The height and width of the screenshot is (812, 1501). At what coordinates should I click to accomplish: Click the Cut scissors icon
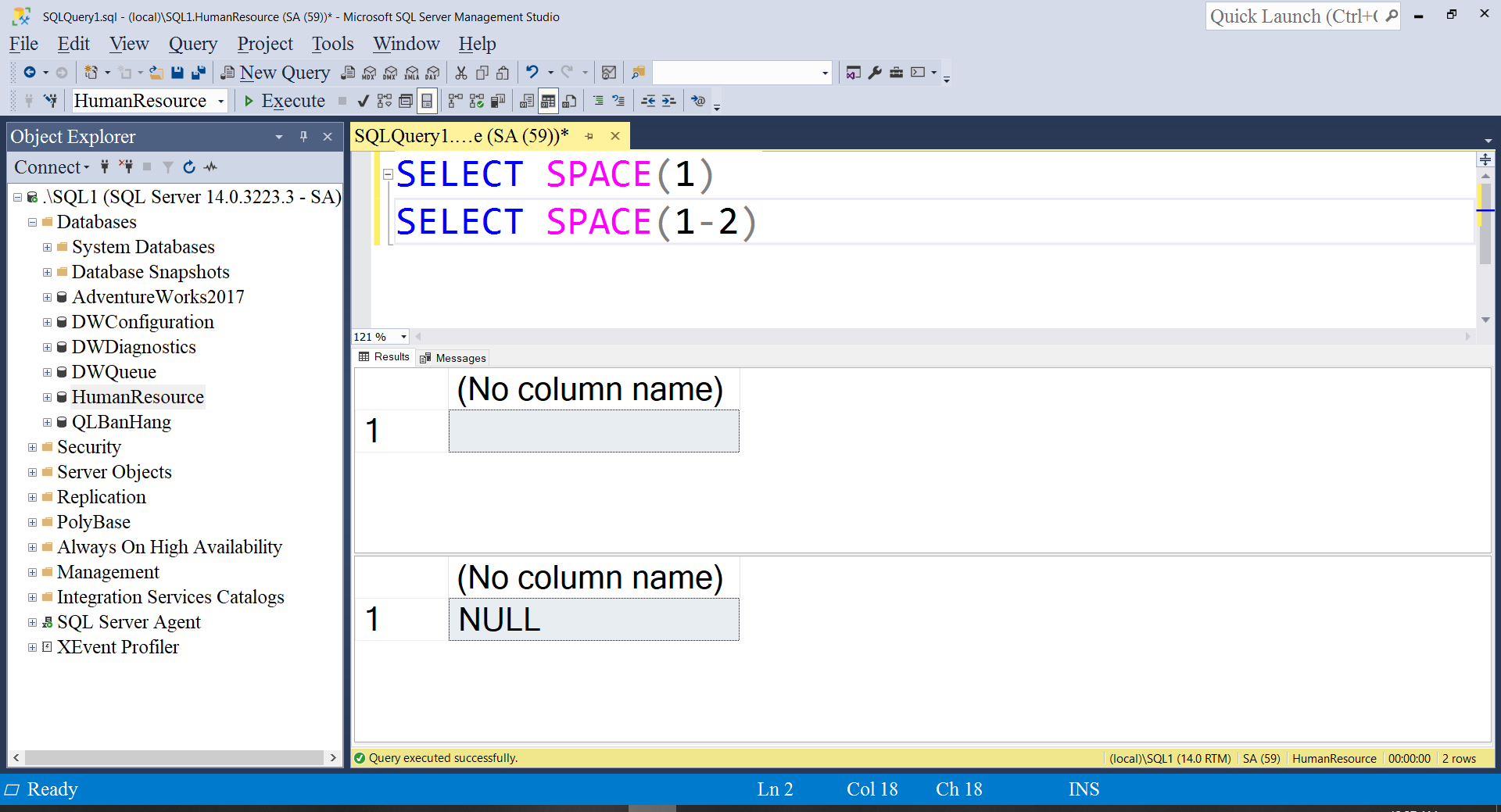[461, 73]
